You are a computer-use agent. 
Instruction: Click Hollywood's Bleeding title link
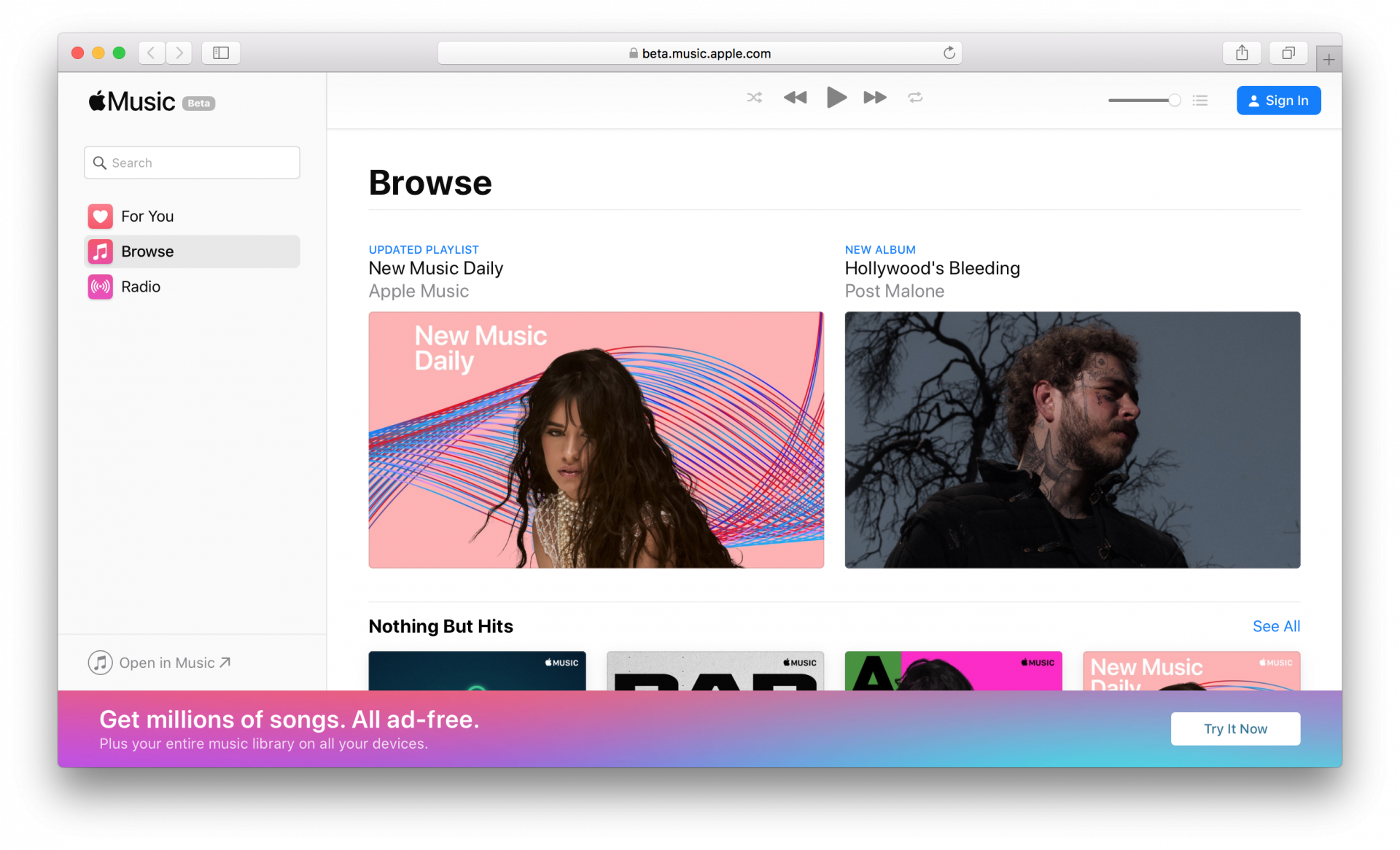pyautogui.click(x=932, y=268)
